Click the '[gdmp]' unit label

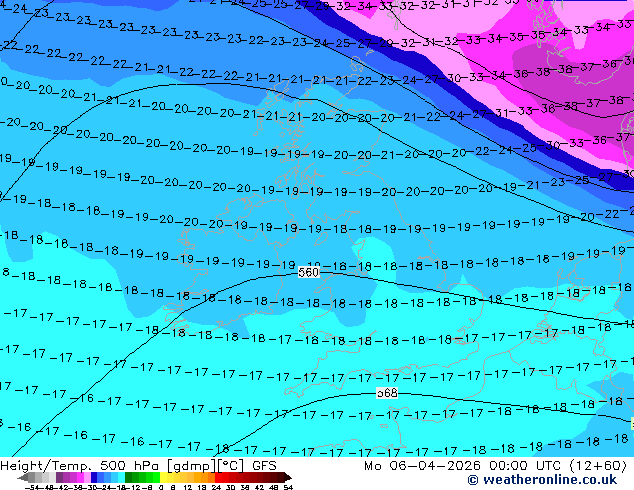190,466
